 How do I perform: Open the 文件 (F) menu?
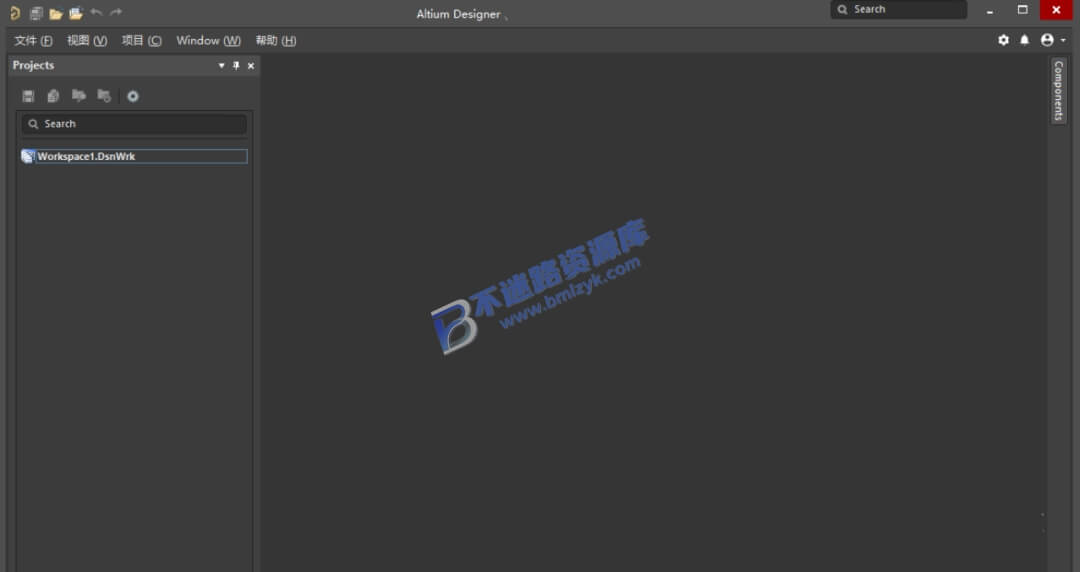point(33,41)
